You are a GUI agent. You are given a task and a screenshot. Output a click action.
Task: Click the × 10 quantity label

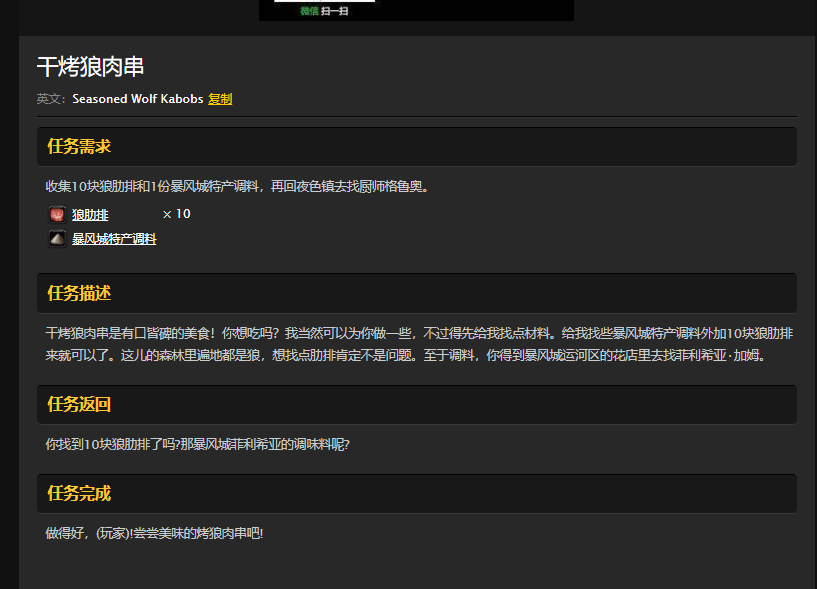click(x=176, y=213)
